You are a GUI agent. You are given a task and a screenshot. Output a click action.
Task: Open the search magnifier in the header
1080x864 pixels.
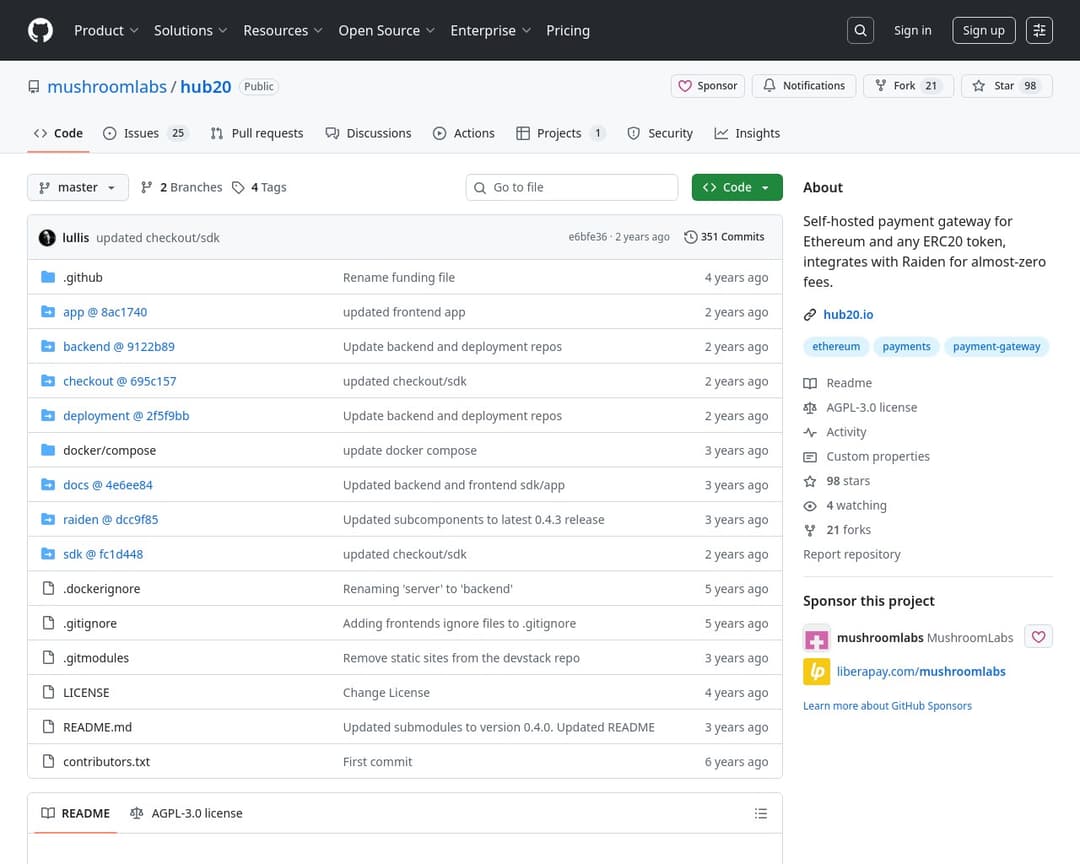860,30
